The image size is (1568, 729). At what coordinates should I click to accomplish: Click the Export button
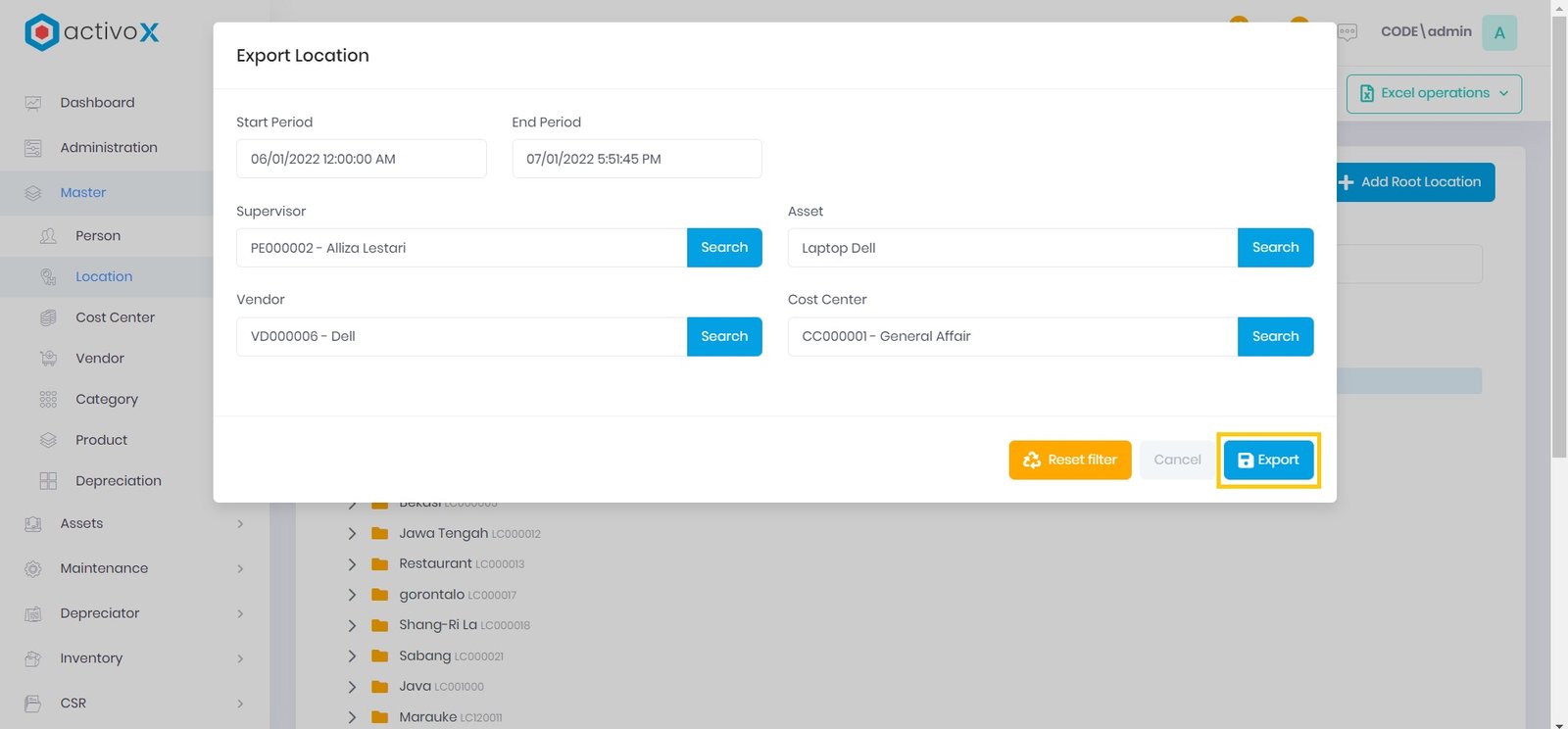(1268, 460)
